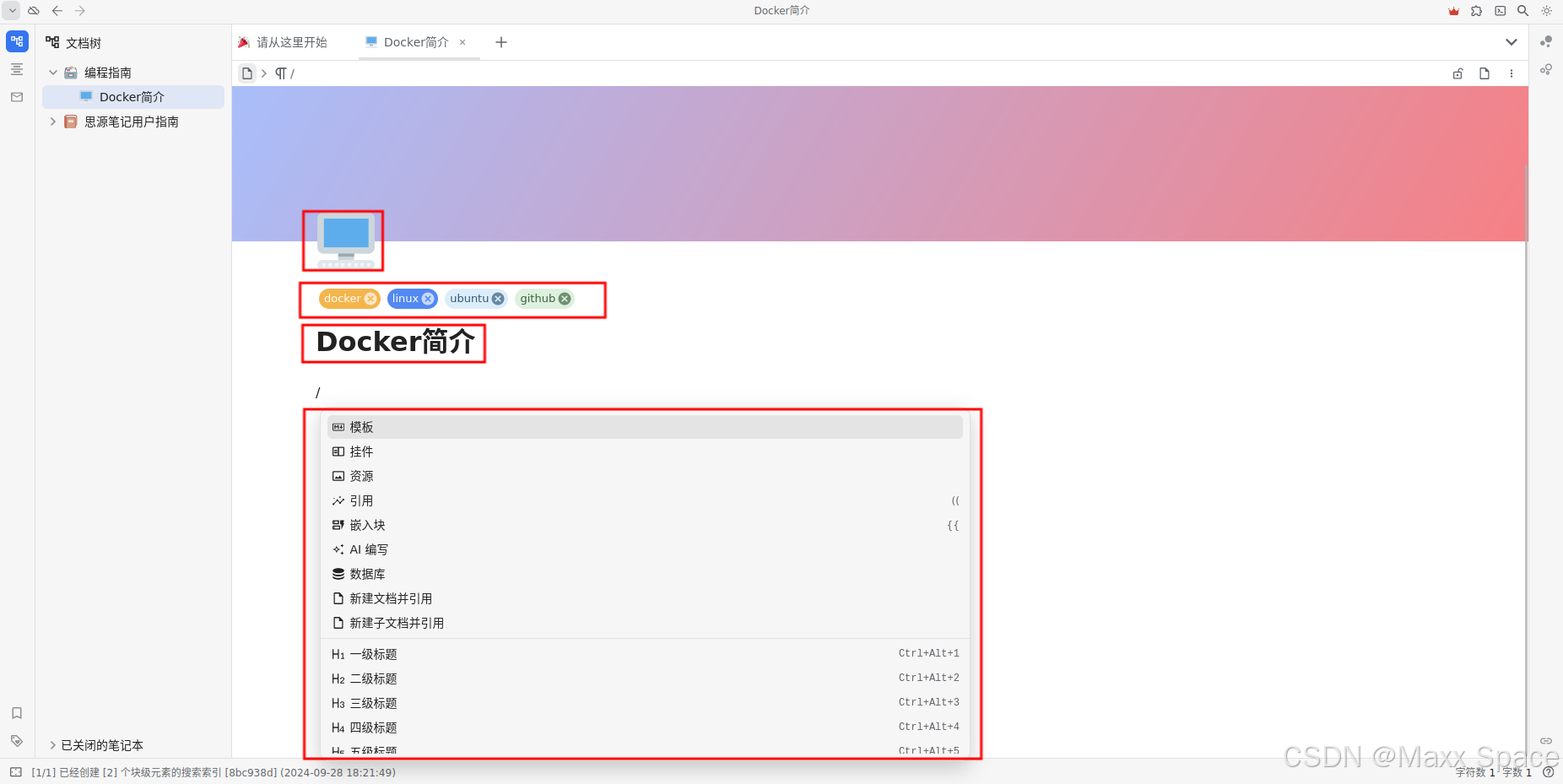Open the backlinks icon at bottom right
The image size is (1563, 784).
coord(1546,741)
